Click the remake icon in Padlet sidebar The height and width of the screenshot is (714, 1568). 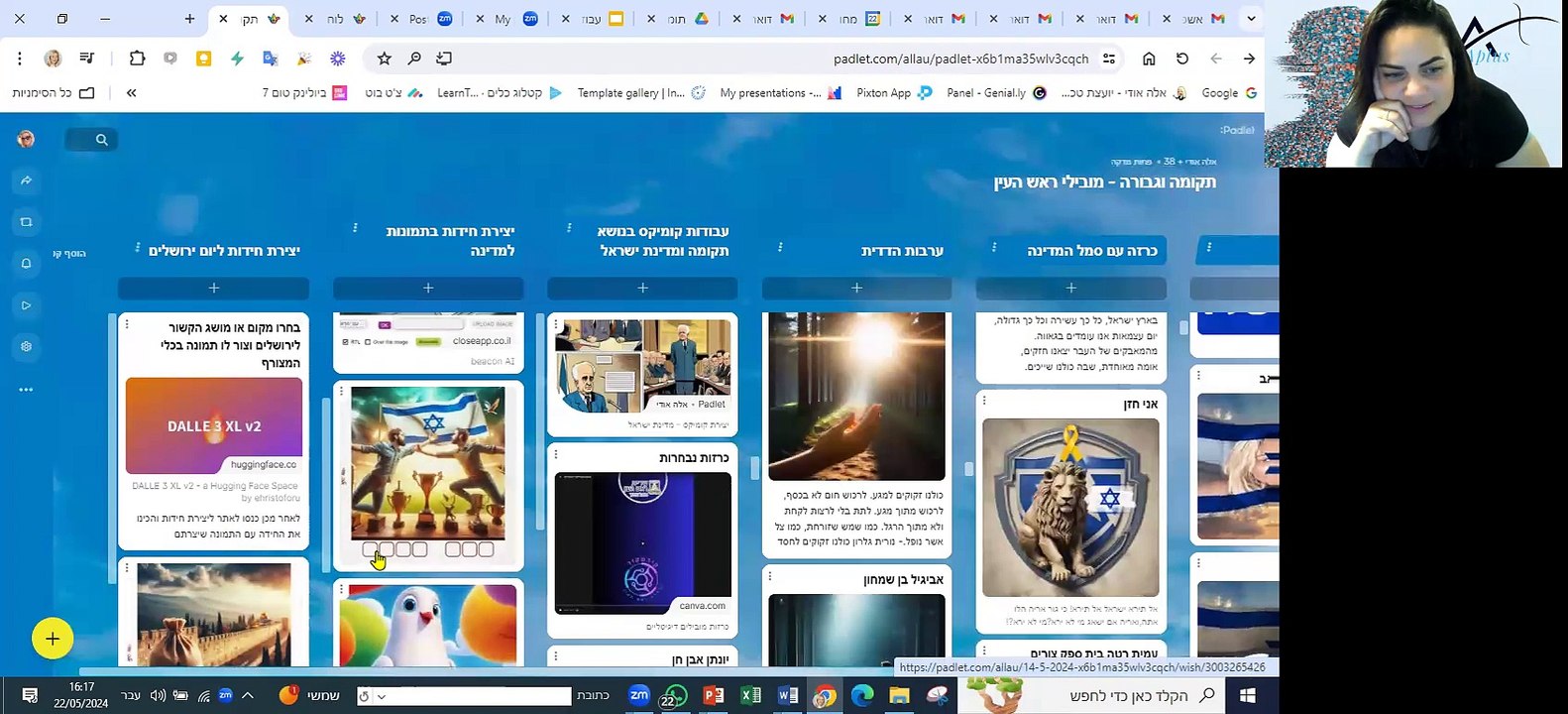pyautogui.click(x=27, y=222)
